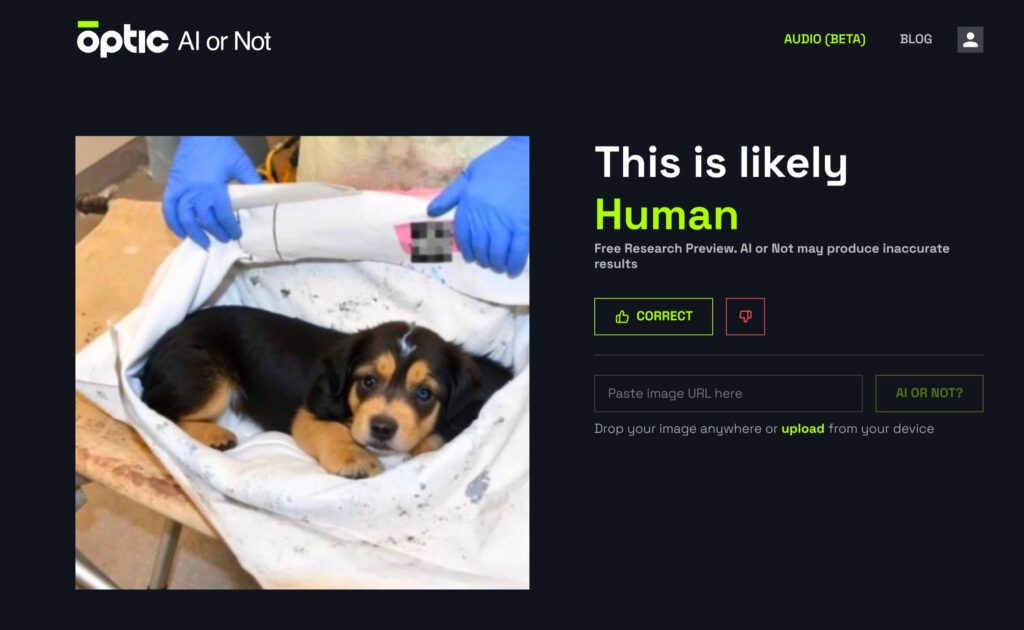Click the 'This is likely' heading
1024x630 pixels.
(721, 163)
